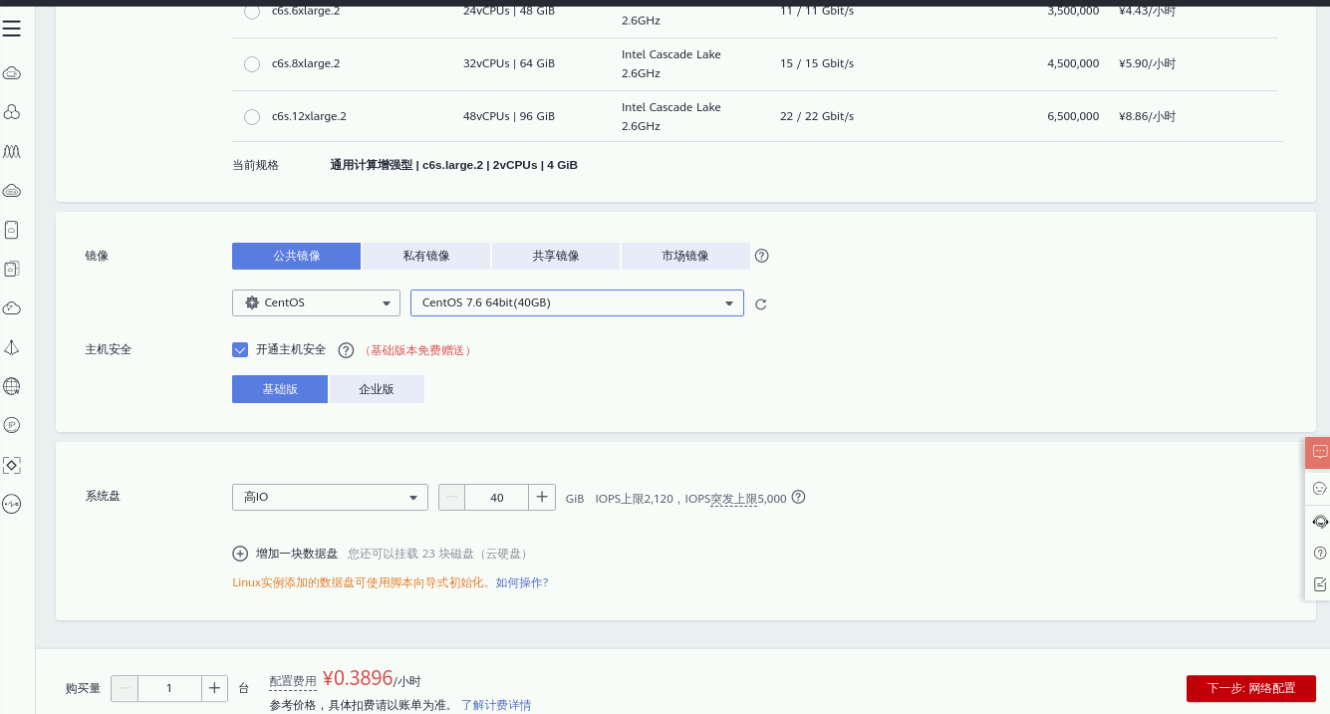This screenshot has width=1330, height=714.
Task: Open the cloud disk sidebar icon
Action: pos(12,190)
